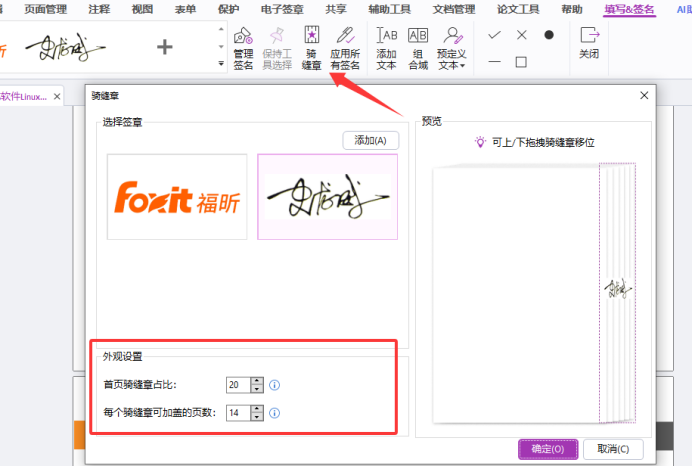Image resolution: width=693 pixels, height=466 pixels.
Task: Select the filled dot symbol tool
Action: (548, 34)
